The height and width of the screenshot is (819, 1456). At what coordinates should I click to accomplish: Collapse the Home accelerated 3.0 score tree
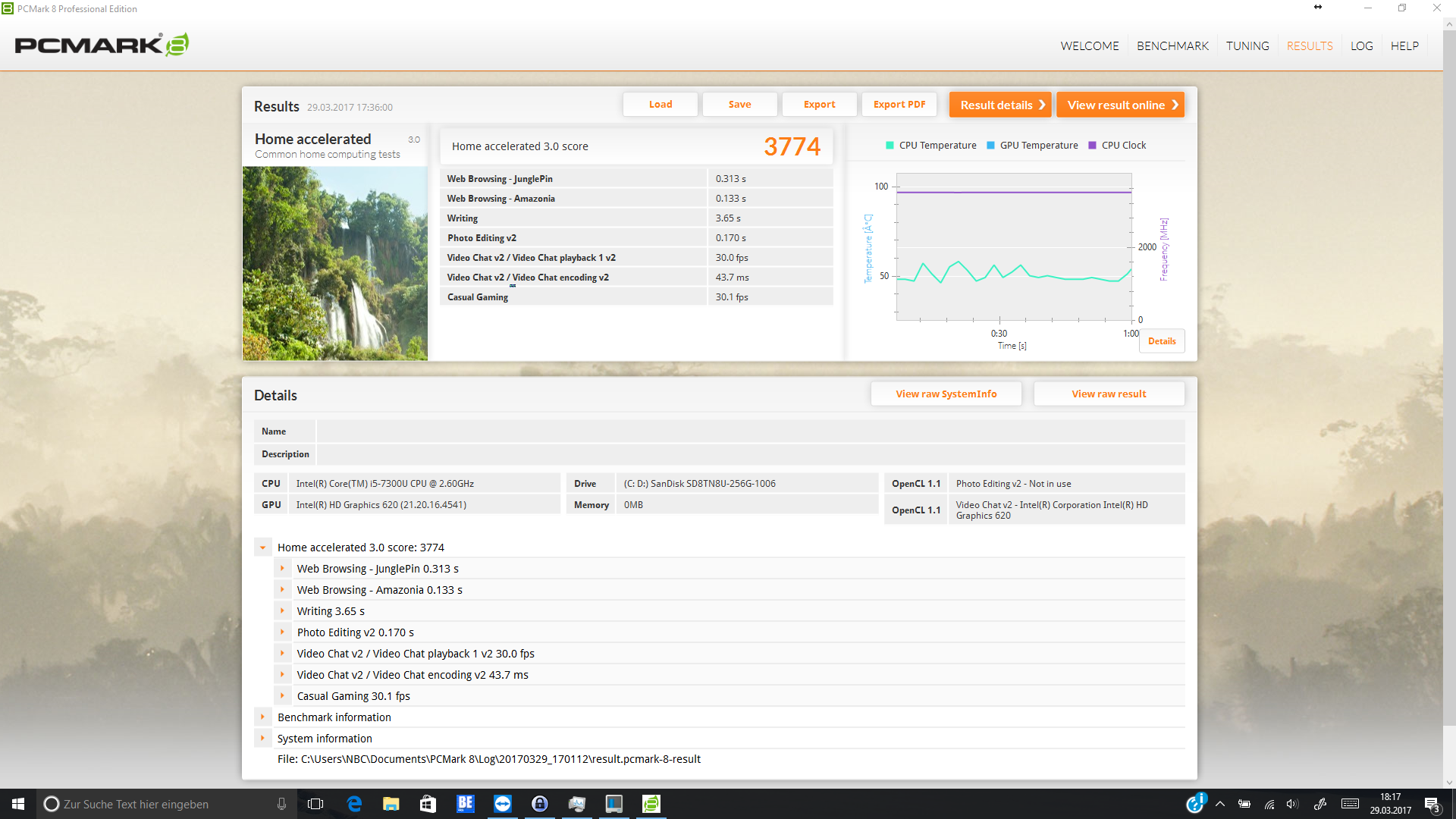click(x=262, y=548)
